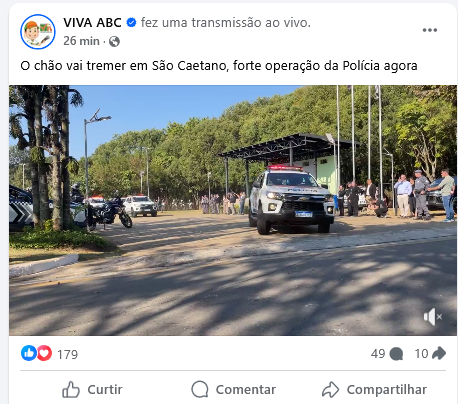The height and width of the screenshot is (404, 458).
Task: Click the blue like reaction icon
Action: [x=29, y=353]
